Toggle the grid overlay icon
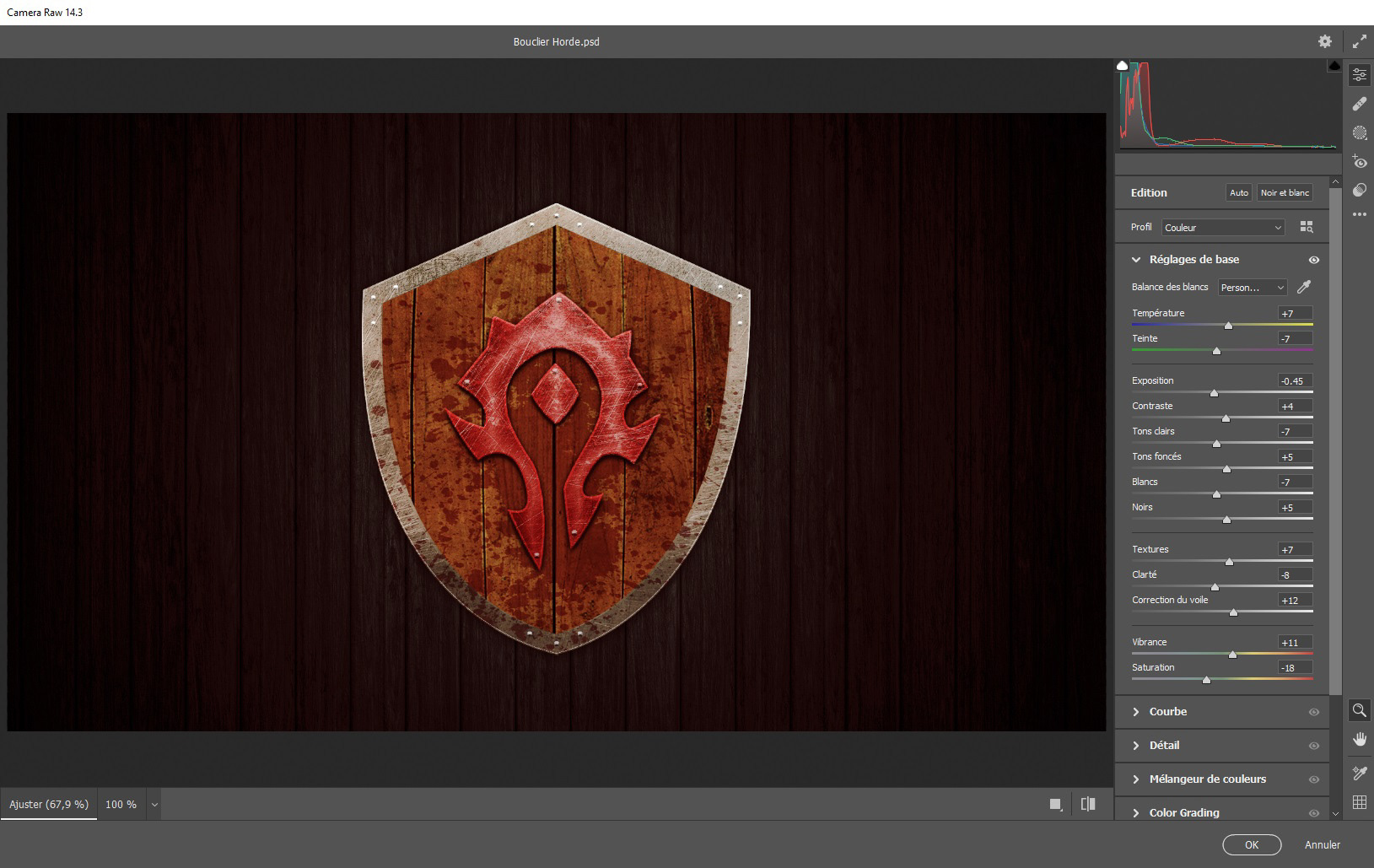 tap(1359, 802)
